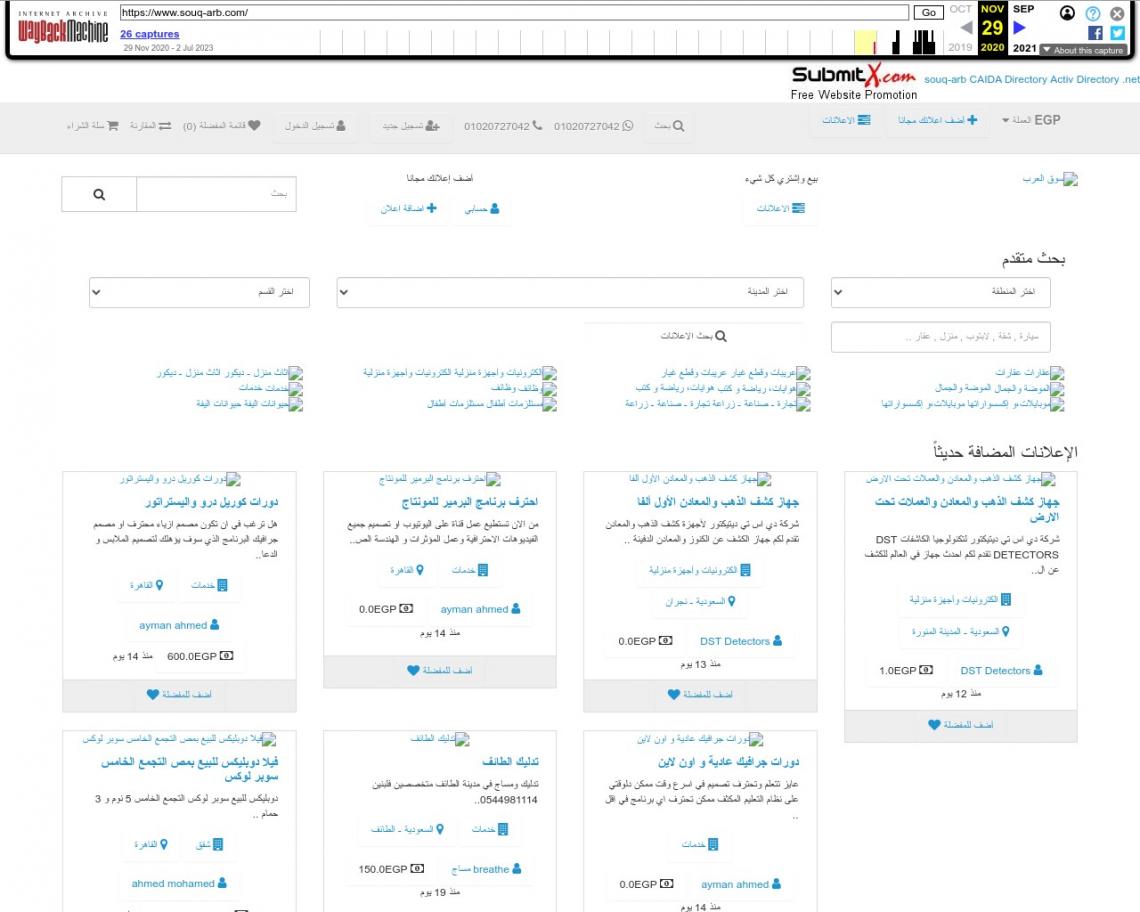Jump to year 2021 in Wayback calendar

click(1024, 48)
